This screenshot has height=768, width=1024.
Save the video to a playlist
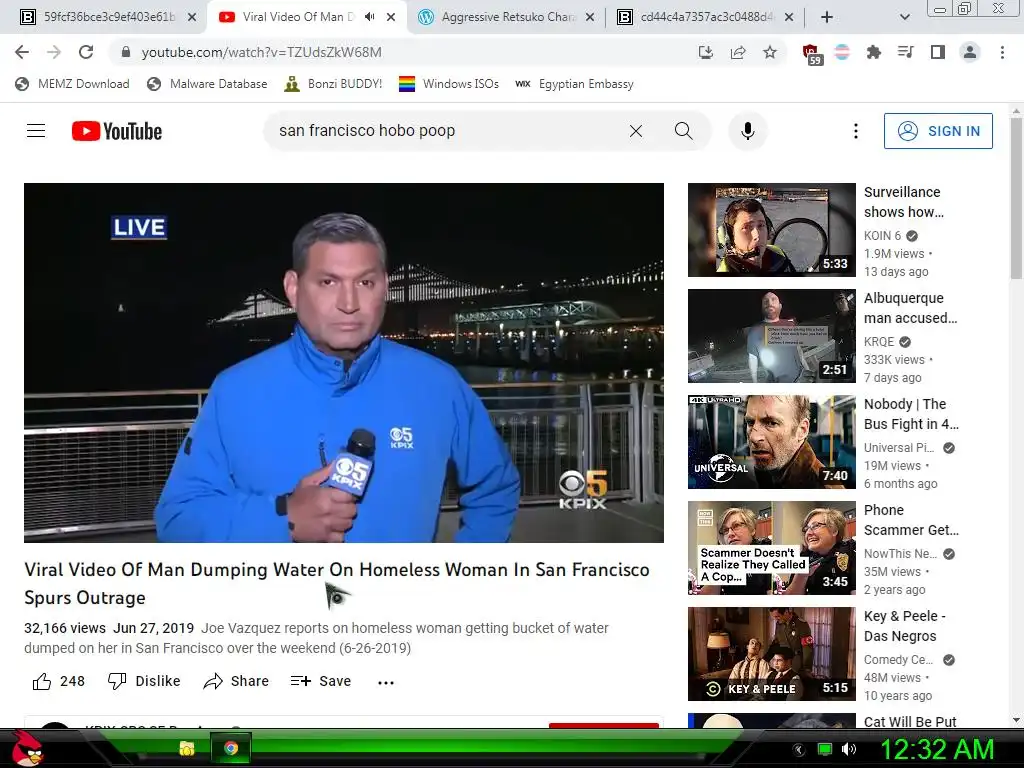point(321,681)
